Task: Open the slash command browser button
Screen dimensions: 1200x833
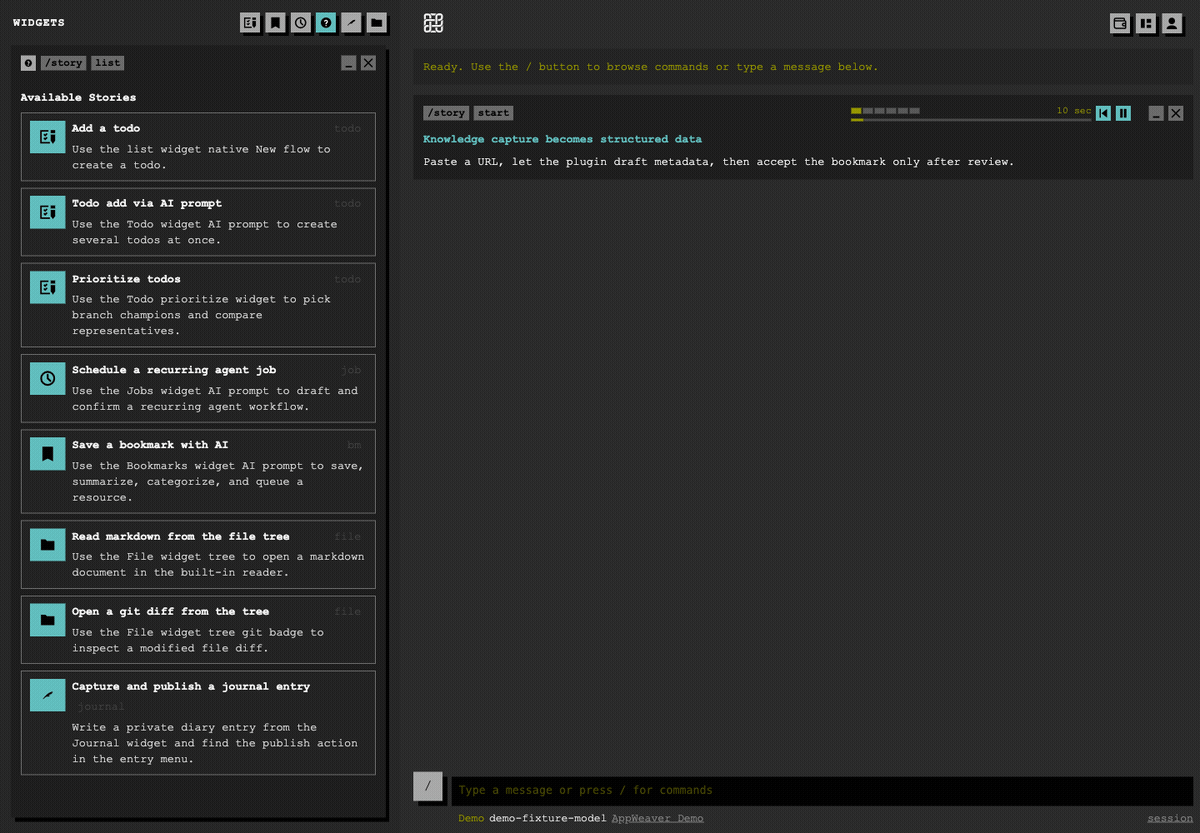Action: pyautogui.click(x=428, y=786)
